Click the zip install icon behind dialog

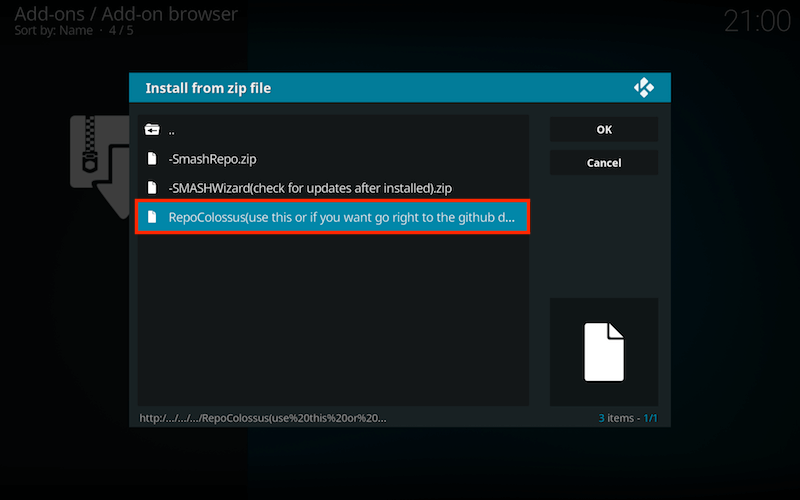(x=99, y=167)
